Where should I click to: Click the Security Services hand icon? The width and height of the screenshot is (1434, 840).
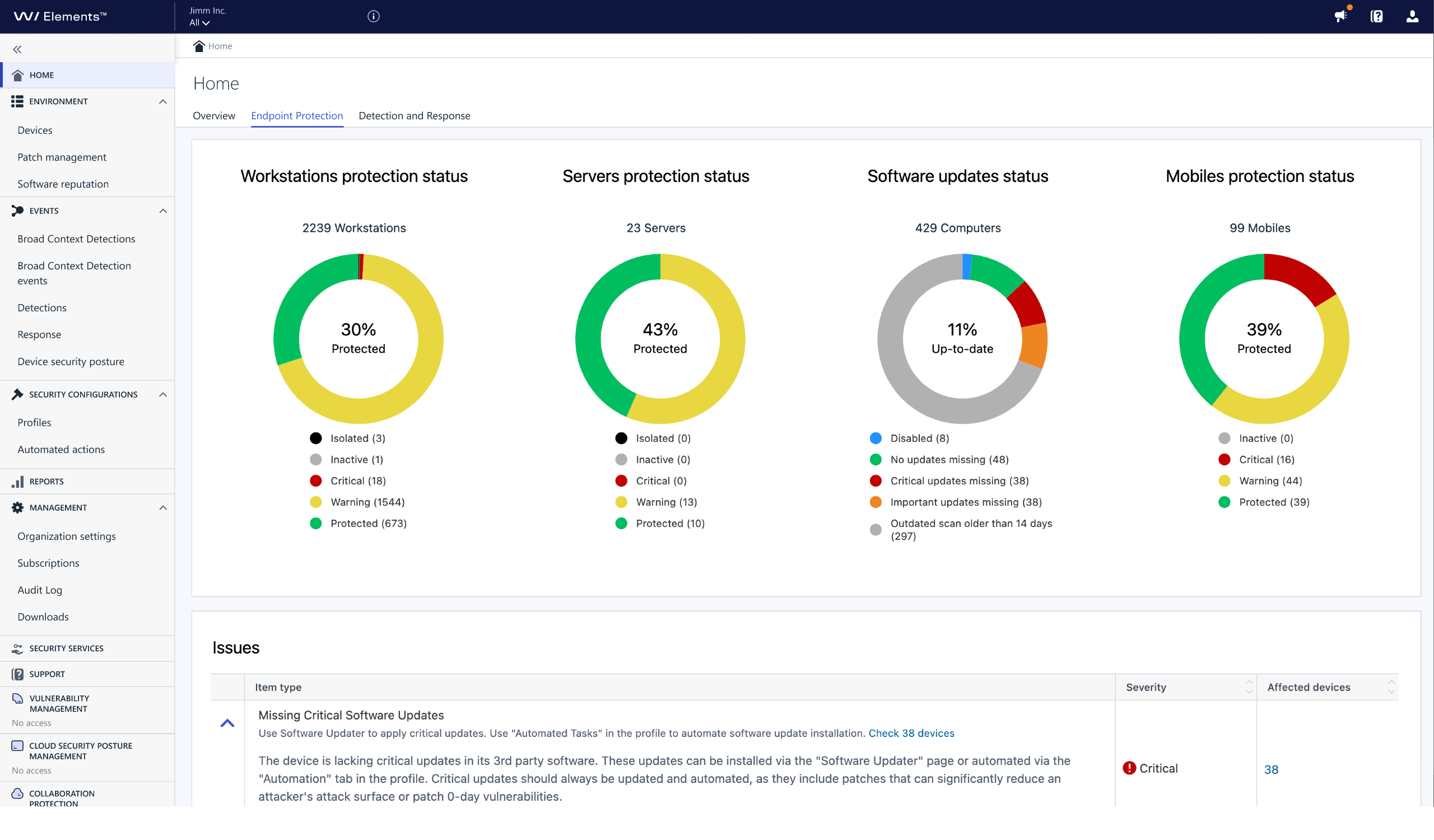pyautogui.click(x=17, y=648)
